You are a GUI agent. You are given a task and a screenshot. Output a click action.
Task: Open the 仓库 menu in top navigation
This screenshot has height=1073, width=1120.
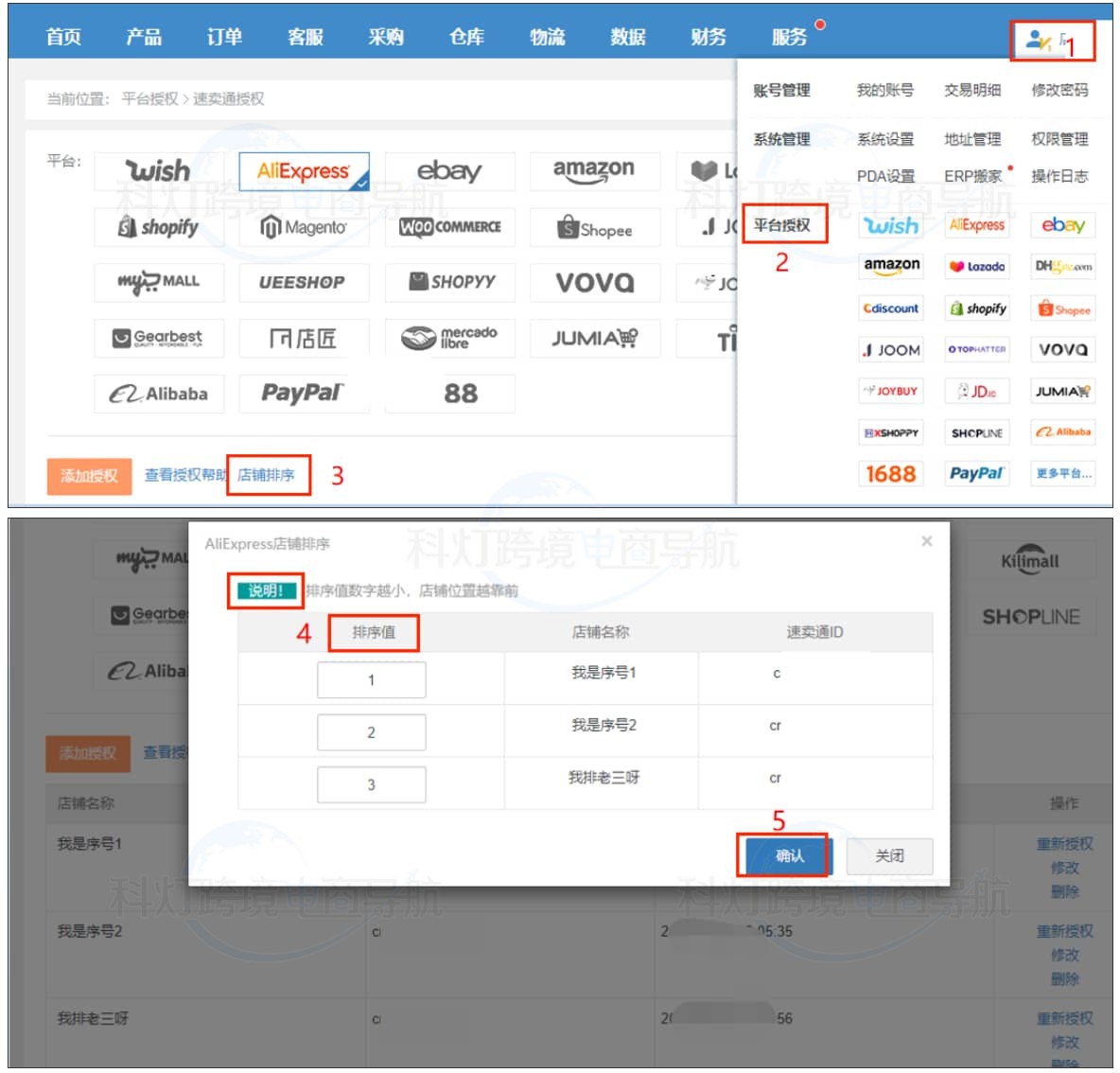click(x=466, y=37)
